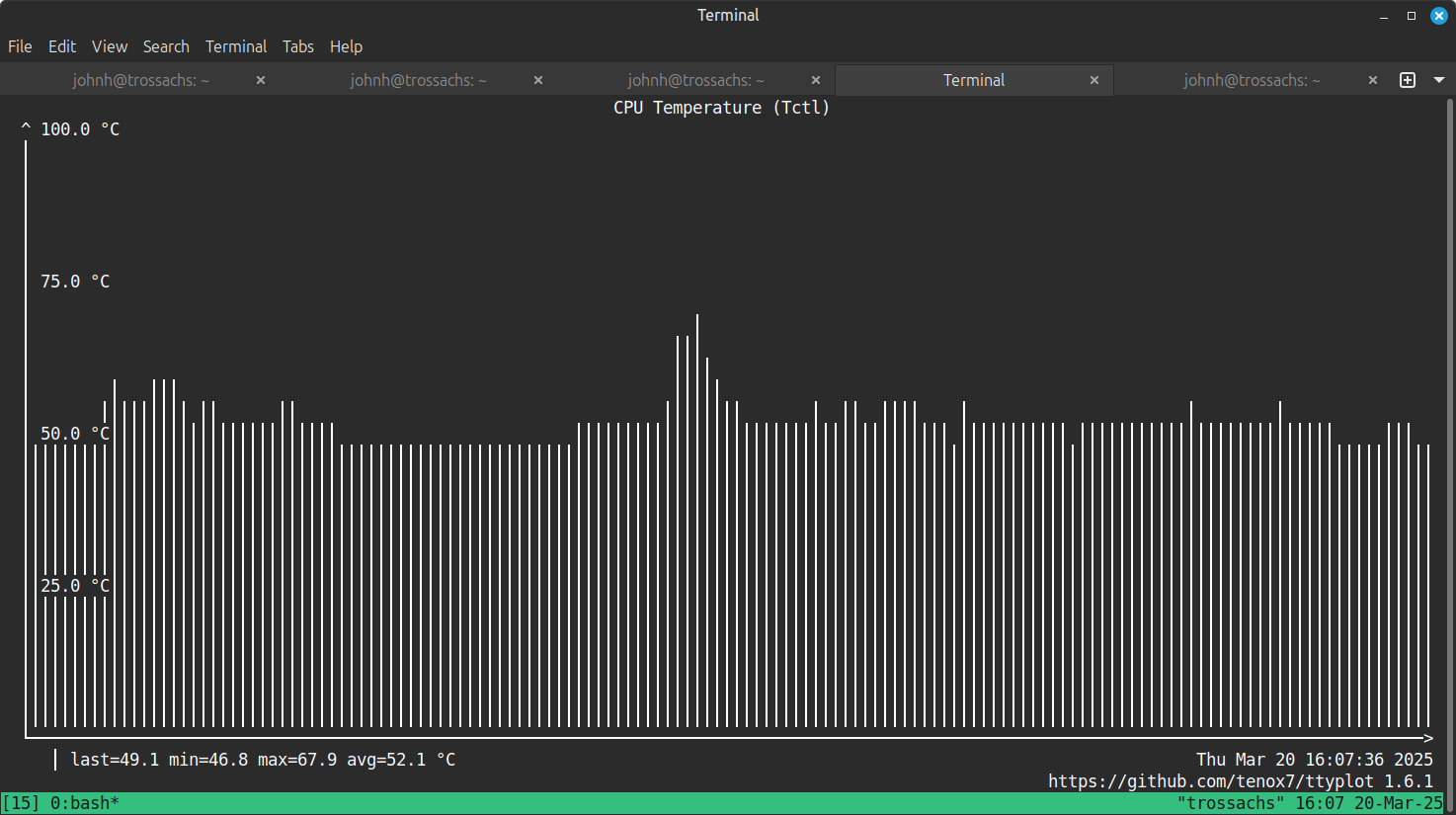
Task: Open a new terminal tab with the plus icon
Action: click(x=1407, y=80)
